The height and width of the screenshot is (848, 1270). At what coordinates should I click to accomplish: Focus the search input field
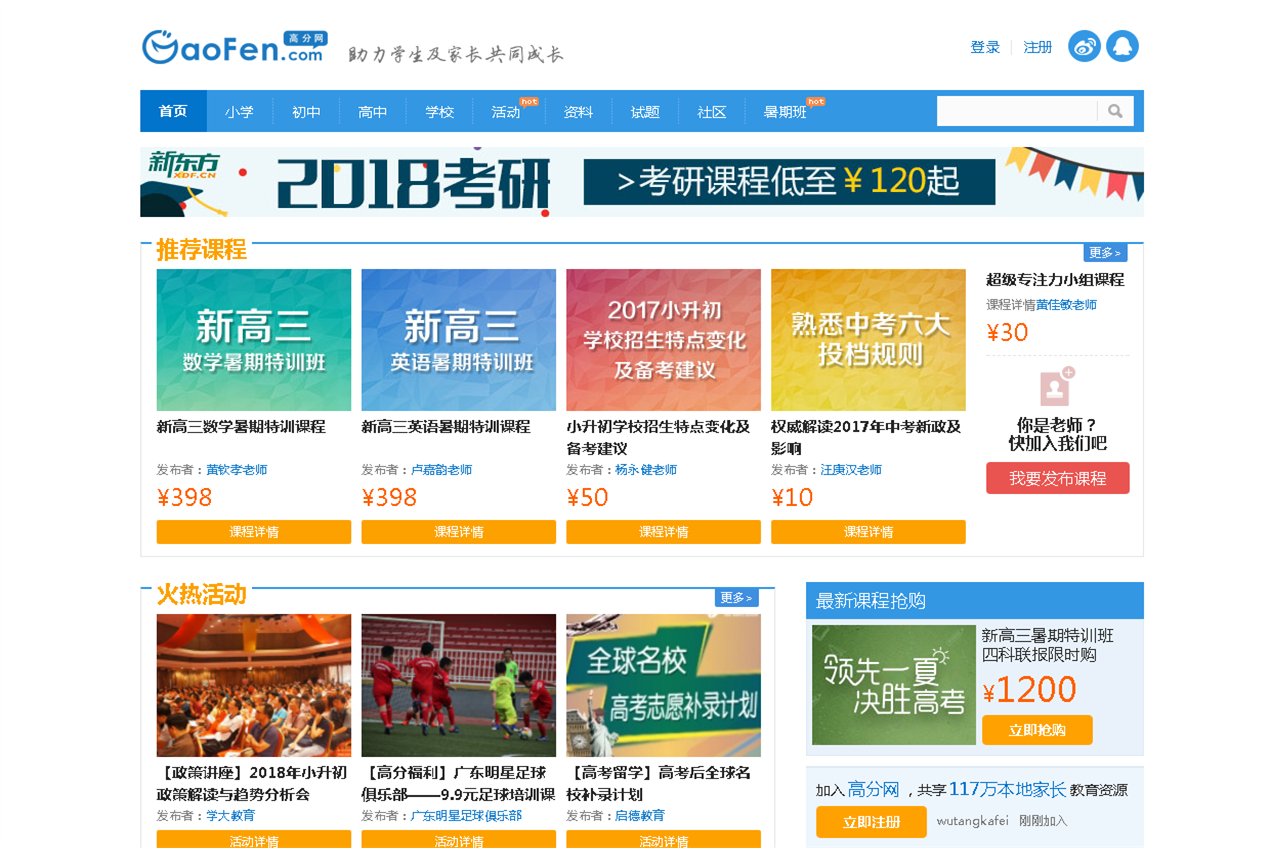(x=1017, y=111)
